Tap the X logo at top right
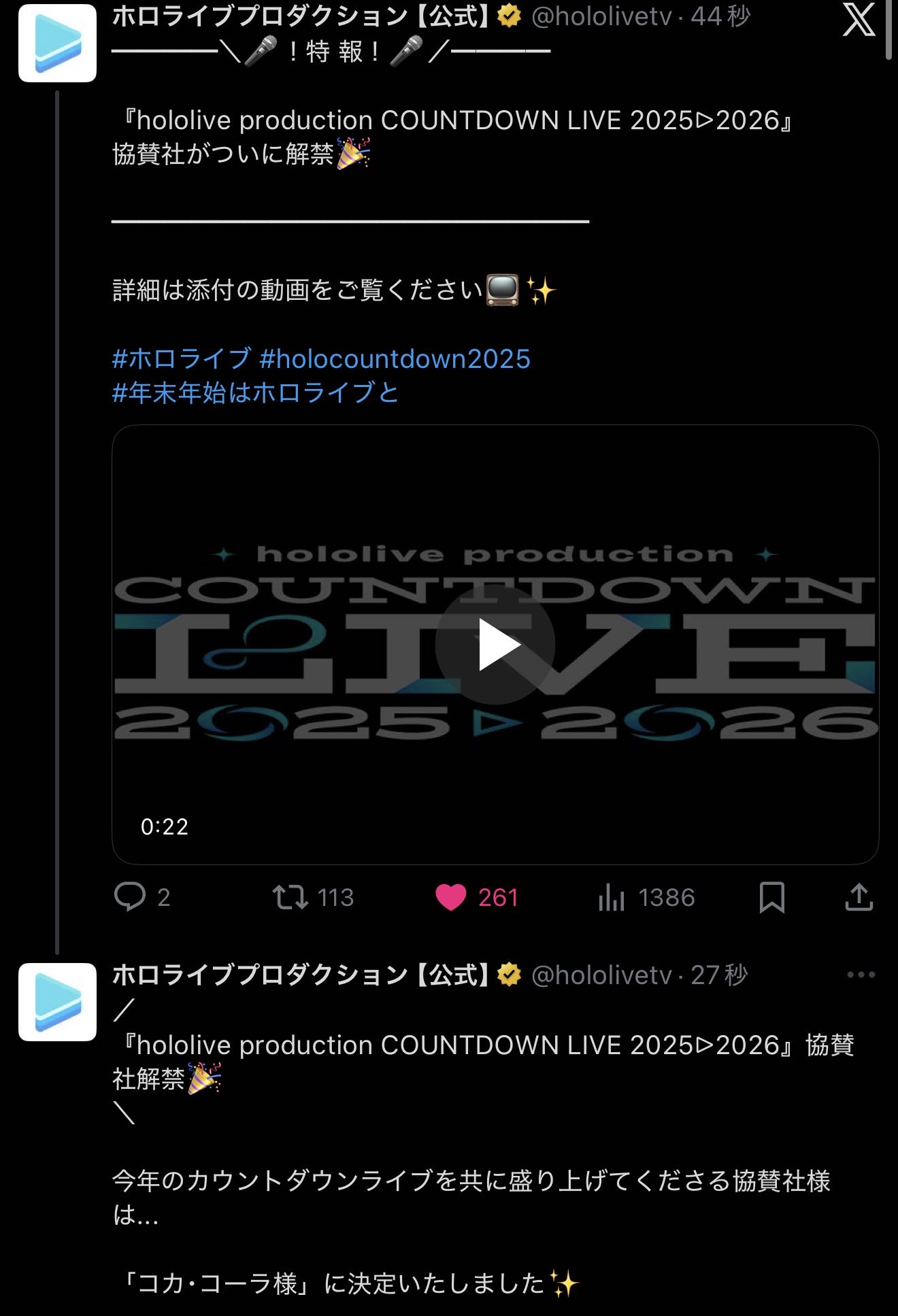Image resolution: width=898 pixels, height=1316 pixels. 859,19
